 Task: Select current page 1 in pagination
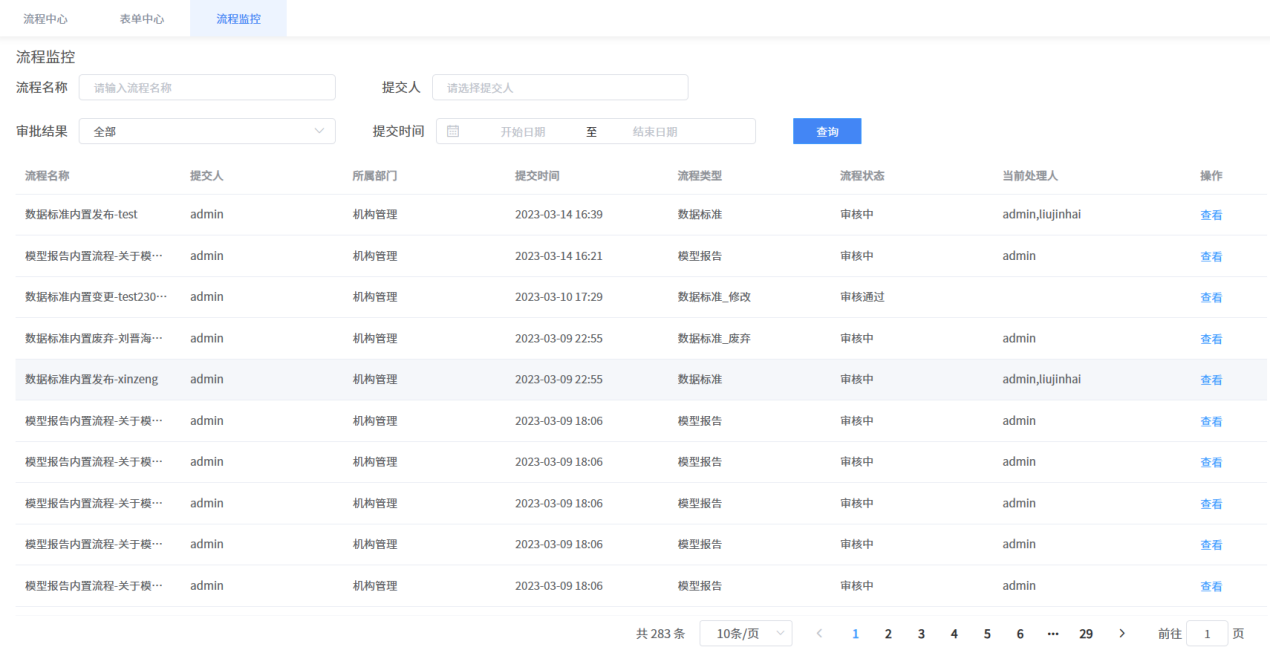pyautogui.click(x=855, y=633)
